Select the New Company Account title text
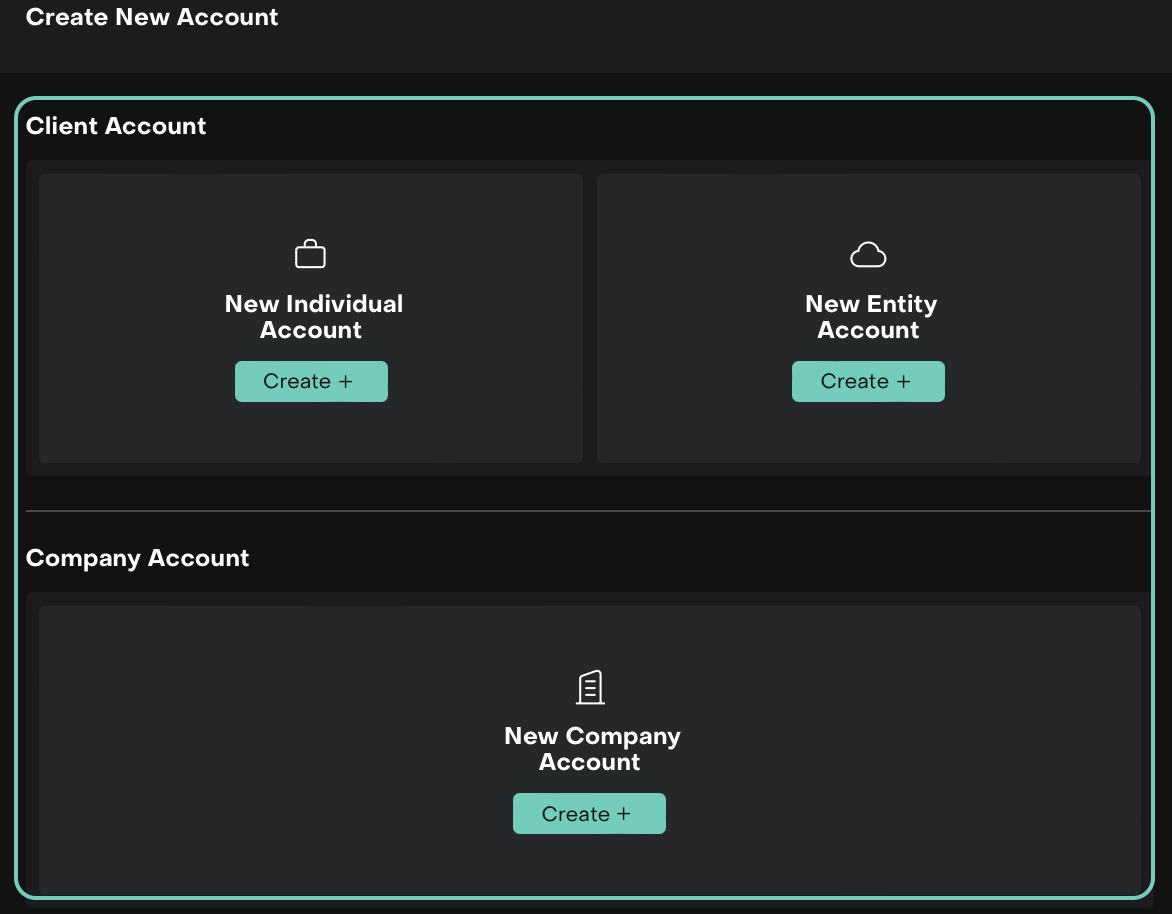 [x=591, y=749]
